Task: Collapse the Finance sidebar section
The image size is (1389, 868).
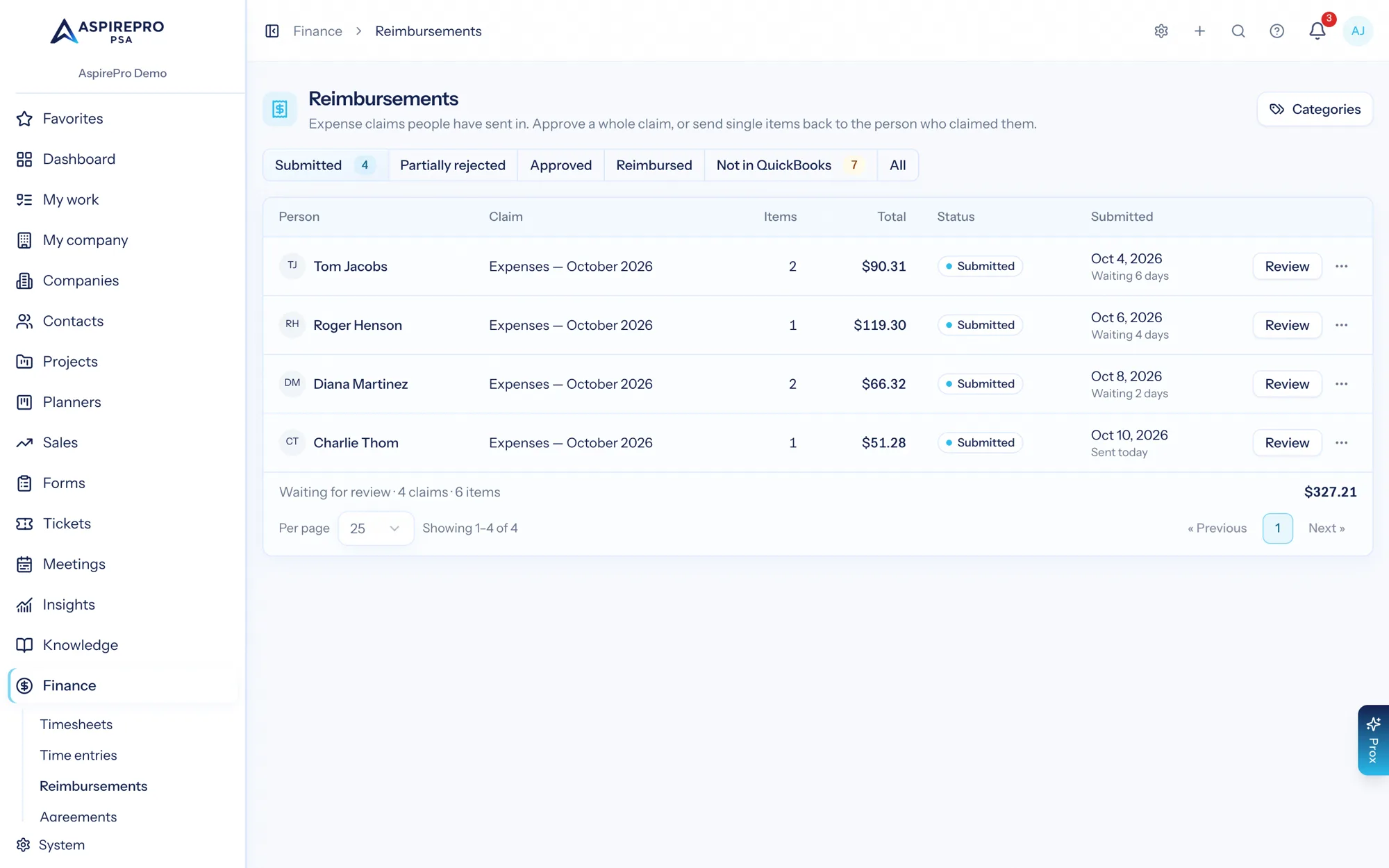Action: tap(122, 686)
